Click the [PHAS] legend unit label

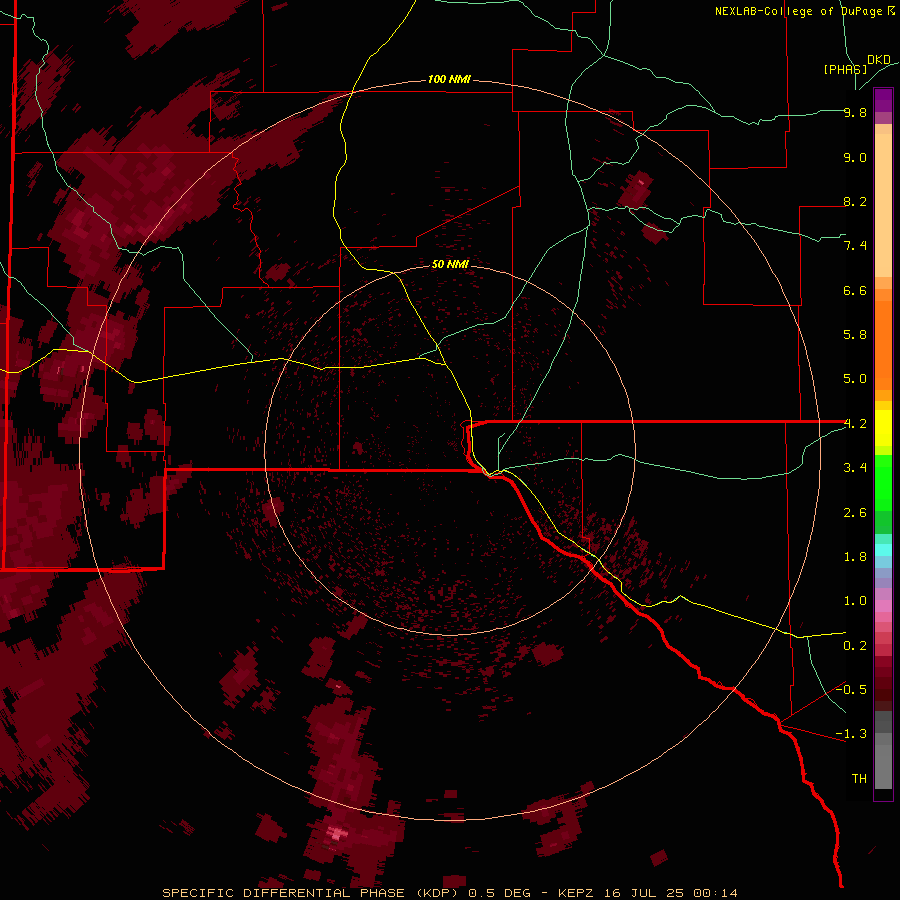(x=845, y=69)
